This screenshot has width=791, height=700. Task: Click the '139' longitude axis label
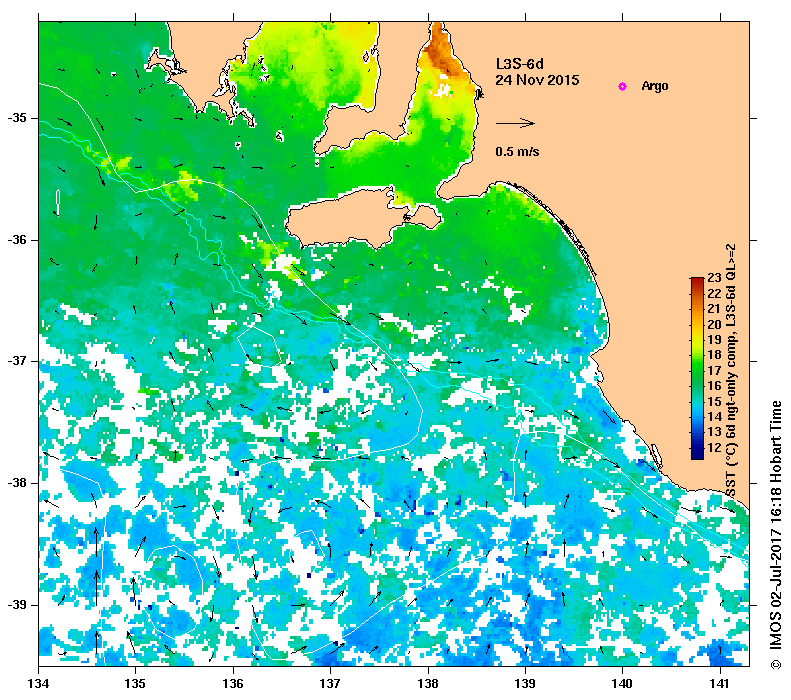526,684
